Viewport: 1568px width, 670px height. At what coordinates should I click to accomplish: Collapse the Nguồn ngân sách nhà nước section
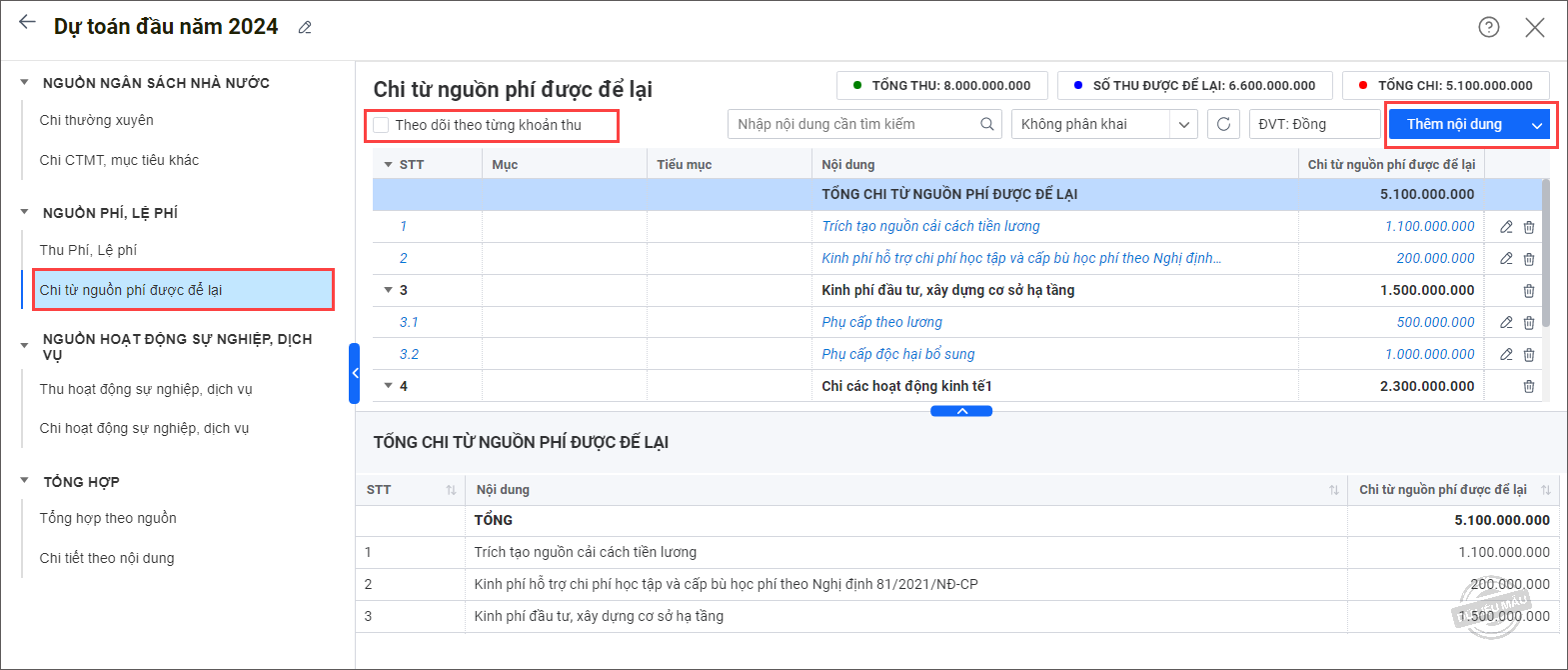(24, 83)
